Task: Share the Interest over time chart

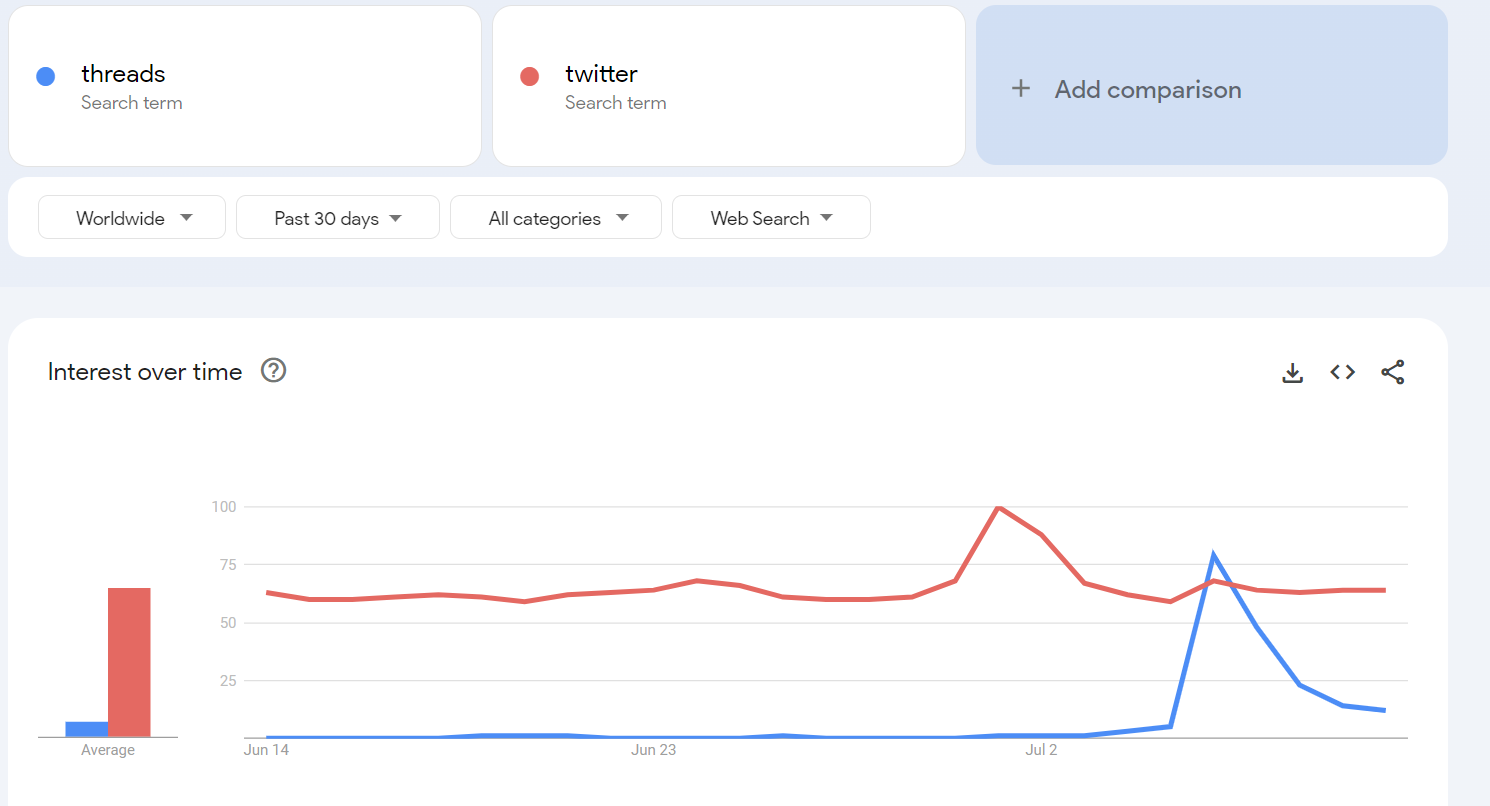Action: click(1393, 372)
